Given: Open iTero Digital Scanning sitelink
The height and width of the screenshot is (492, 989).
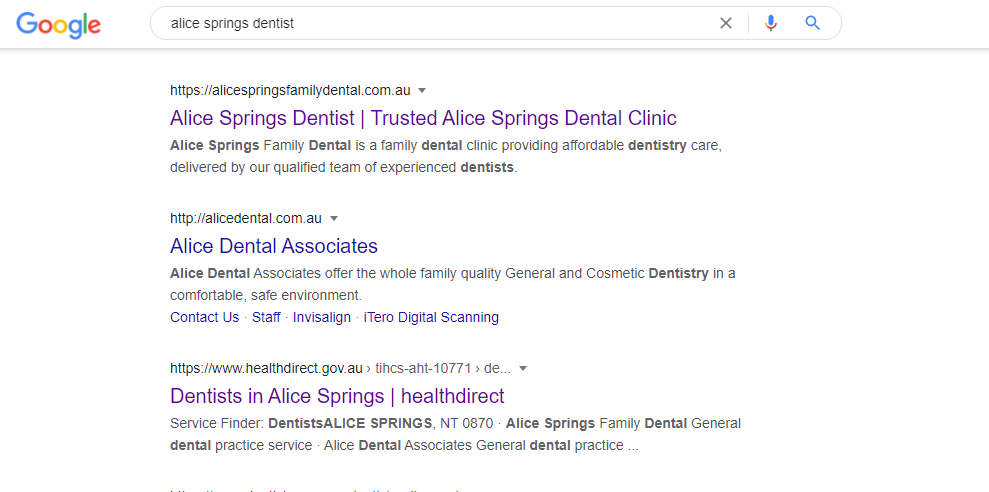Looking at the screenshot, I should click(x=431, y=317).
